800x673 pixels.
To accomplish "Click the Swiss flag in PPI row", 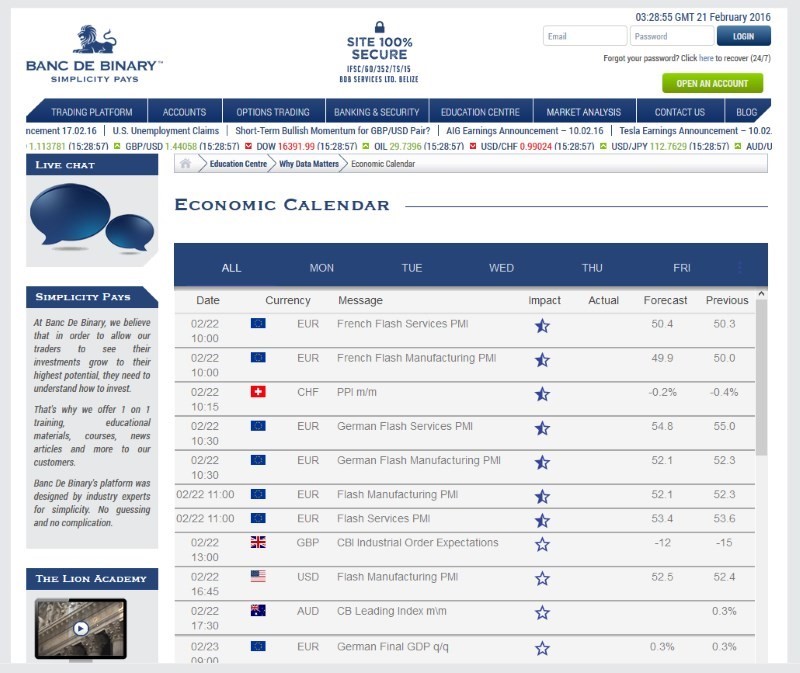I will tap(258, 391).
